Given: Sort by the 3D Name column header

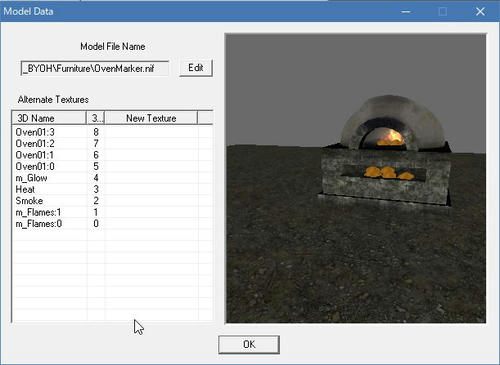Looking at the screenshot, I should tap(49, 118).
